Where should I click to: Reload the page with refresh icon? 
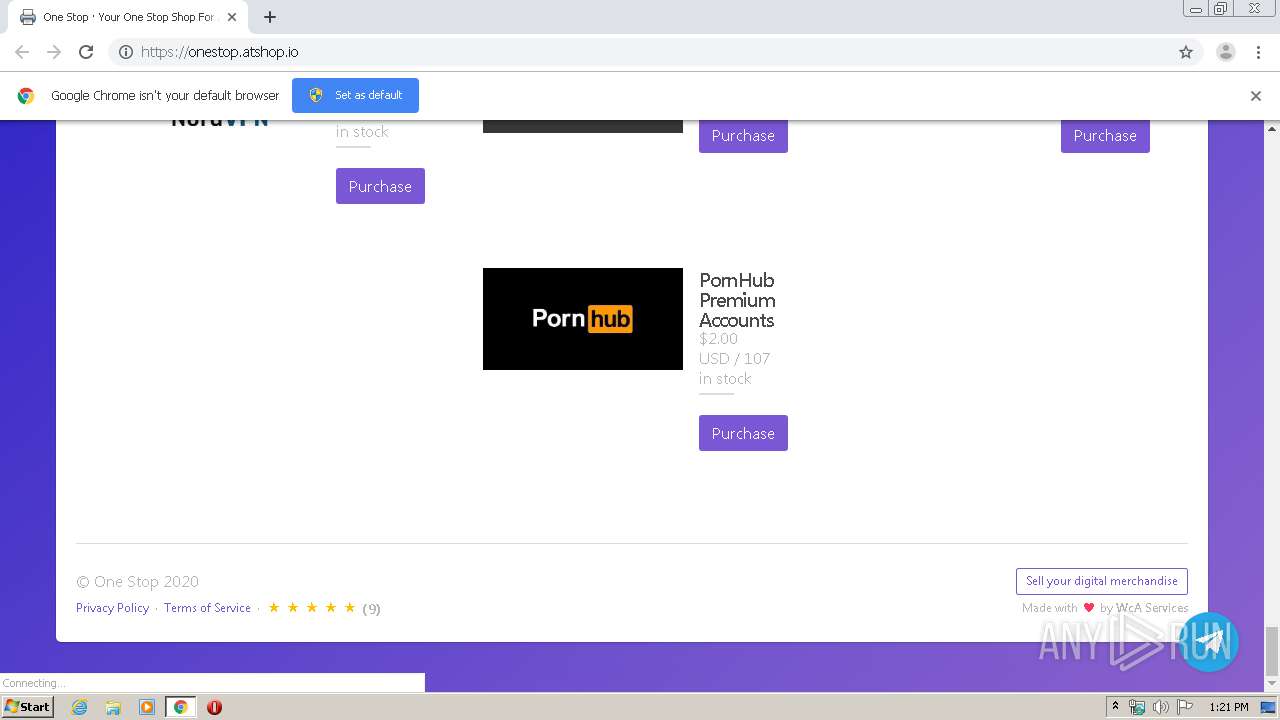(x=86, y=52)
